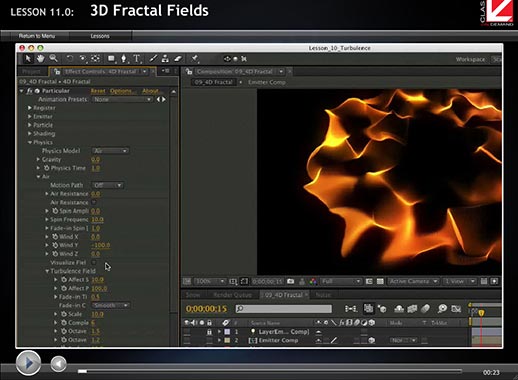Open the Physics Model dropdown
Screen dimensions: 518x380
pyautogui.click(x=110, y=151)
